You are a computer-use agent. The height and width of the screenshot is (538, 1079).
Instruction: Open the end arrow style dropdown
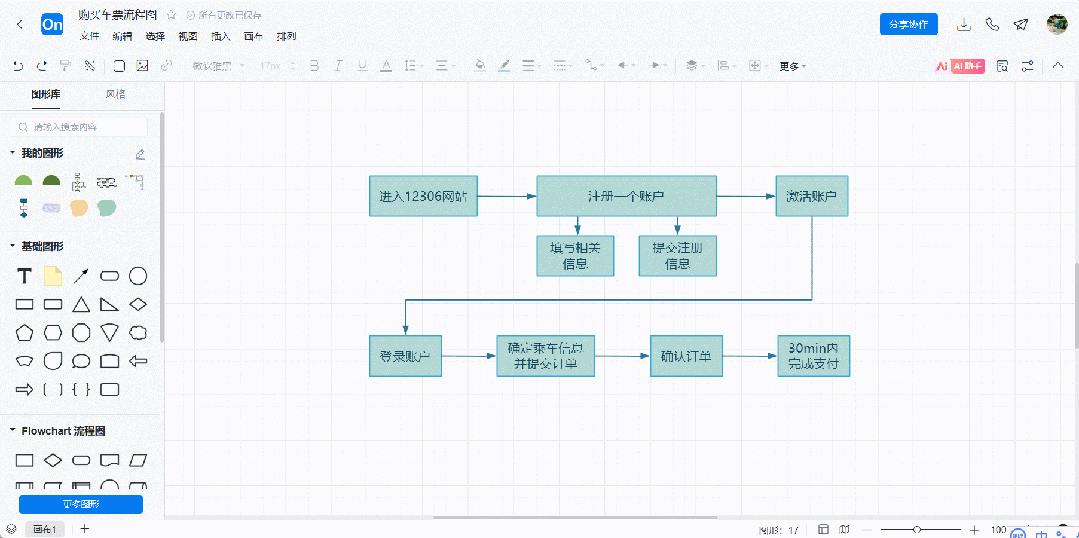(x=659, y=66)
